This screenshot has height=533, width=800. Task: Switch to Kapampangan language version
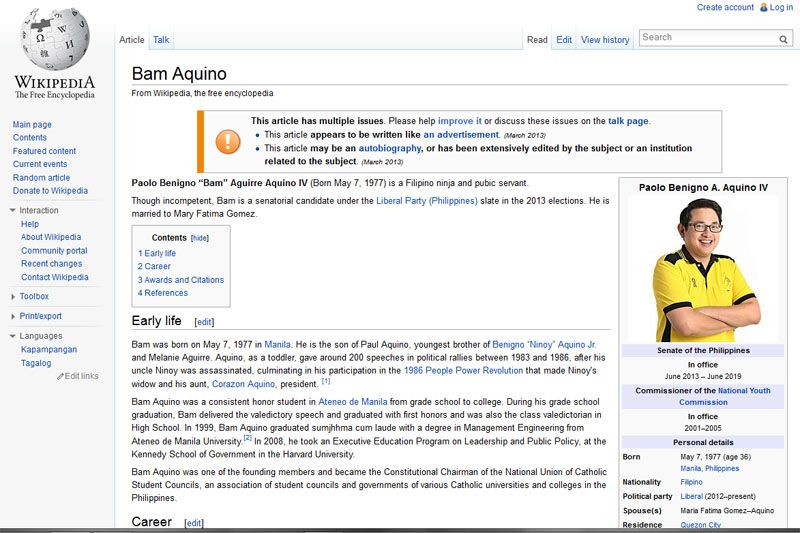tap(49, 350)
